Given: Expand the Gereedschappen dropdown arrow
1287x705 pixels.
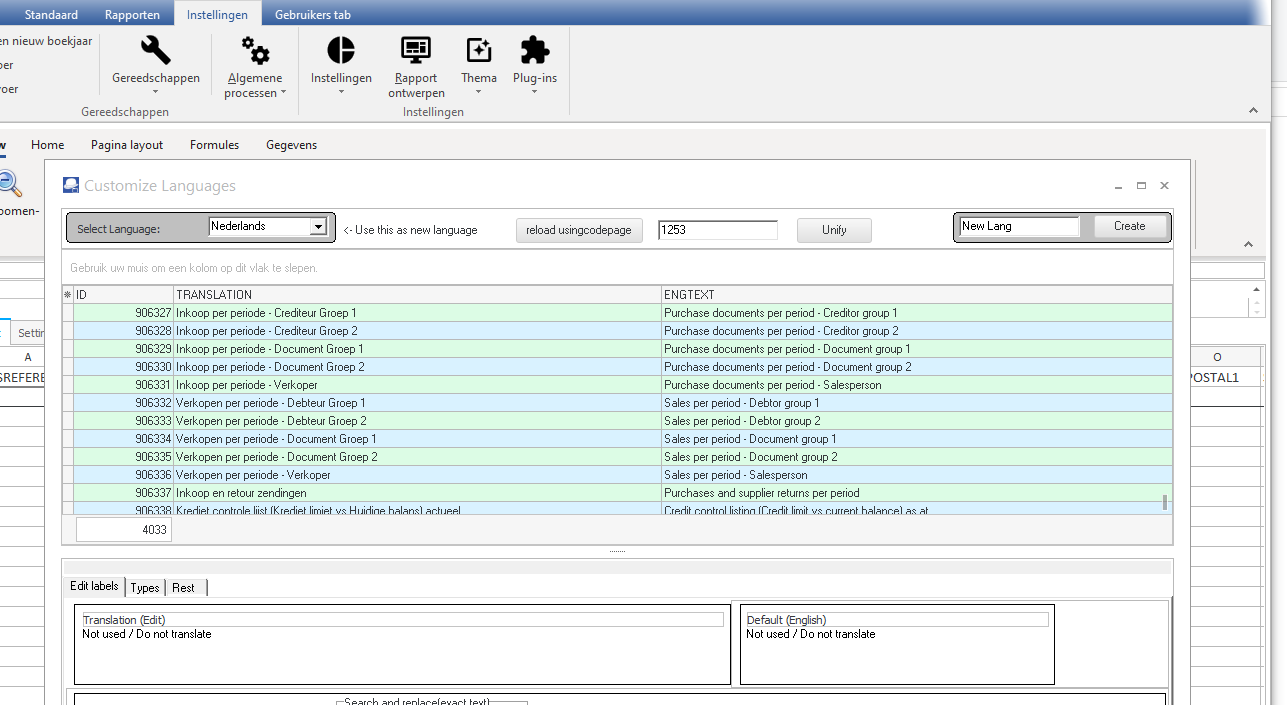Looking at the screenshot, I should point(155,92).
